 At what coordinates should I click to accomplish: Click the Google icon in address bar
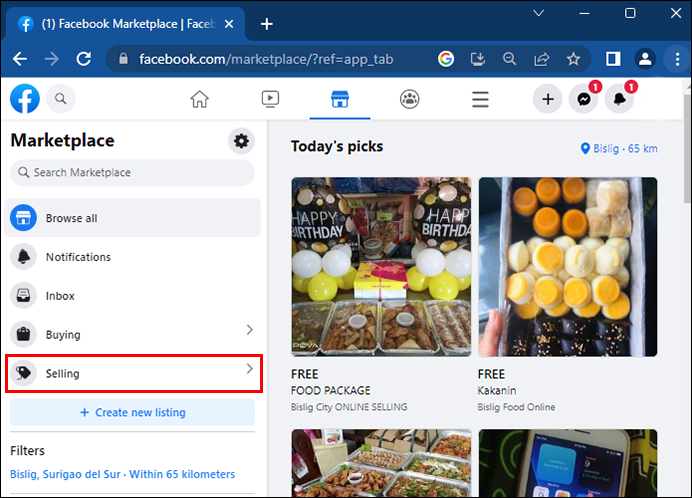tap(446, 59)
